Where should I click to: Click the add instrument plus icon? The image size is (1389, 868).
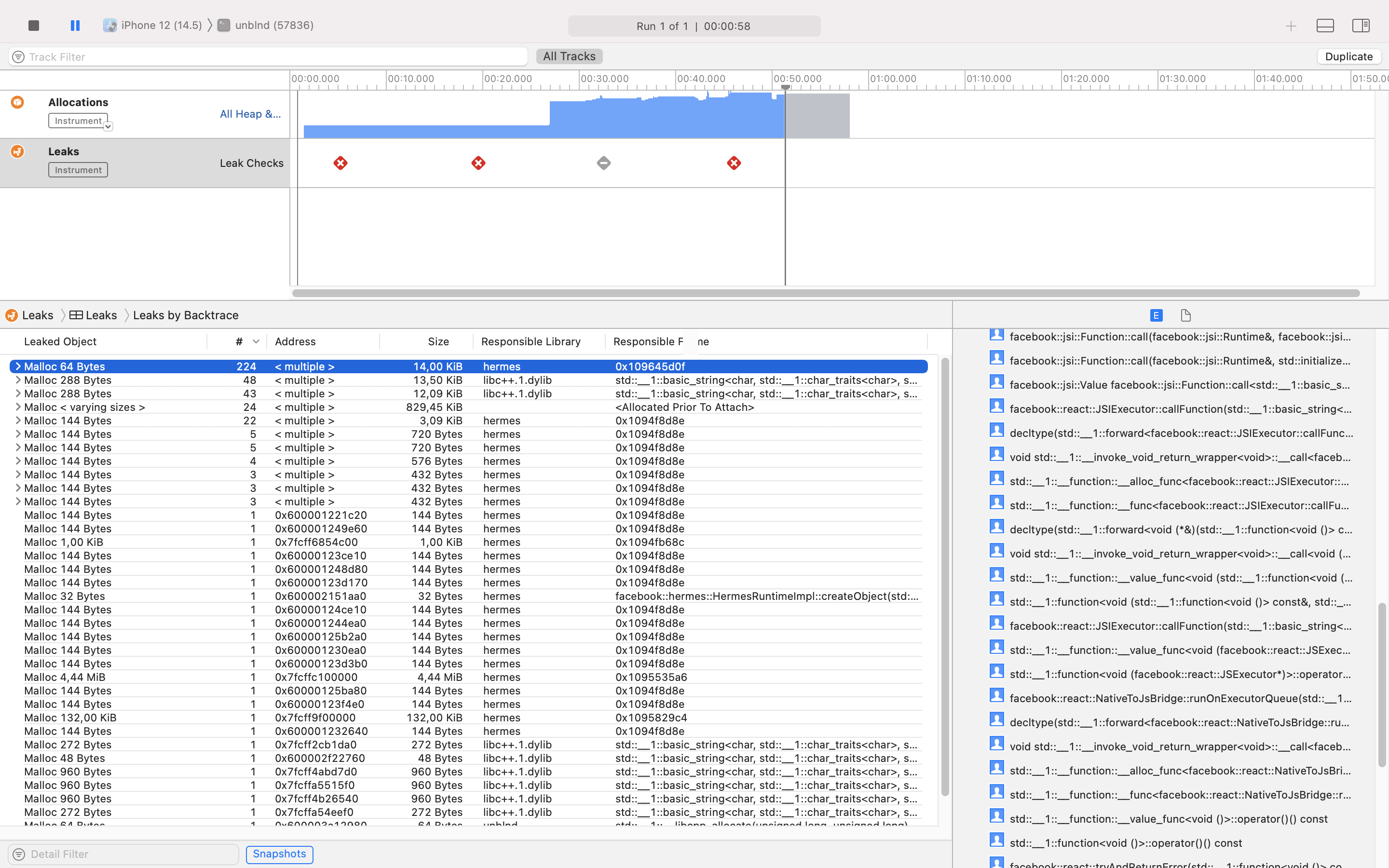tap(1290, 25)
